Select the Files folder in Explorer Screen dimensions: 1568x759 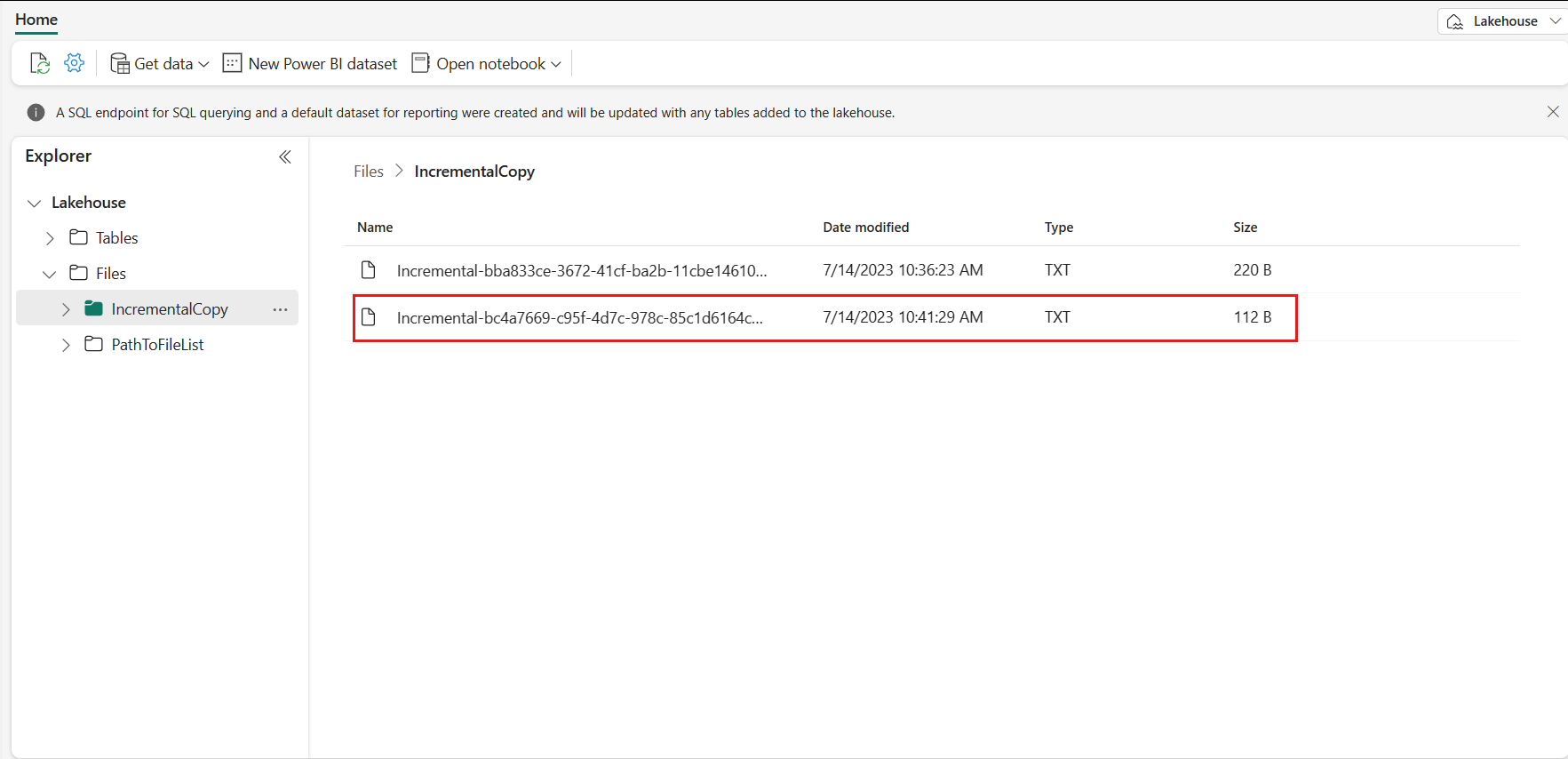tap(111, 274)
